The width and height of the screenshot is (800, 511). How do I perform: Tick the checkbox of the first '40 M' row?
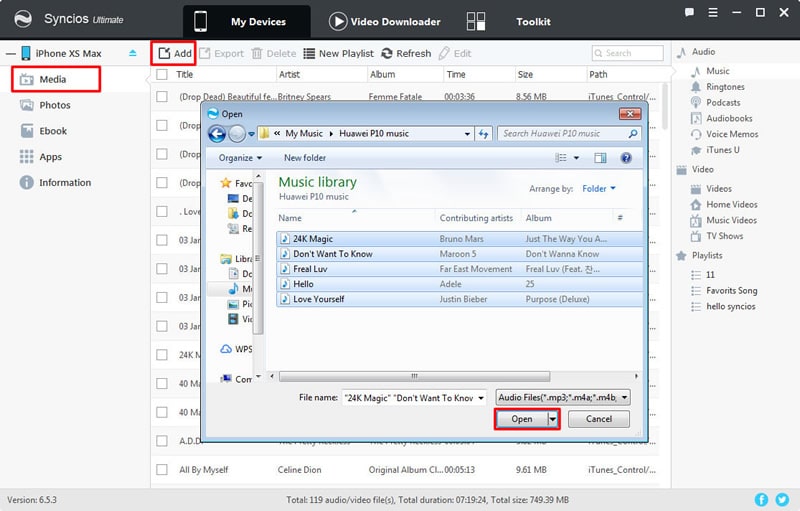(x=162, y=383)
